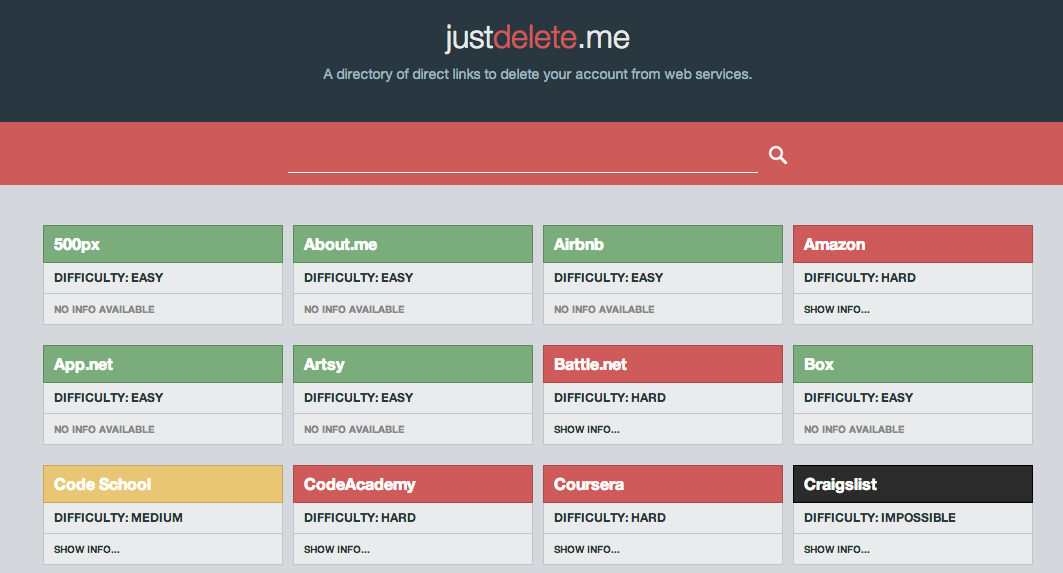
Task: Expand Show Info under Amazon
Action: [837, 309]
